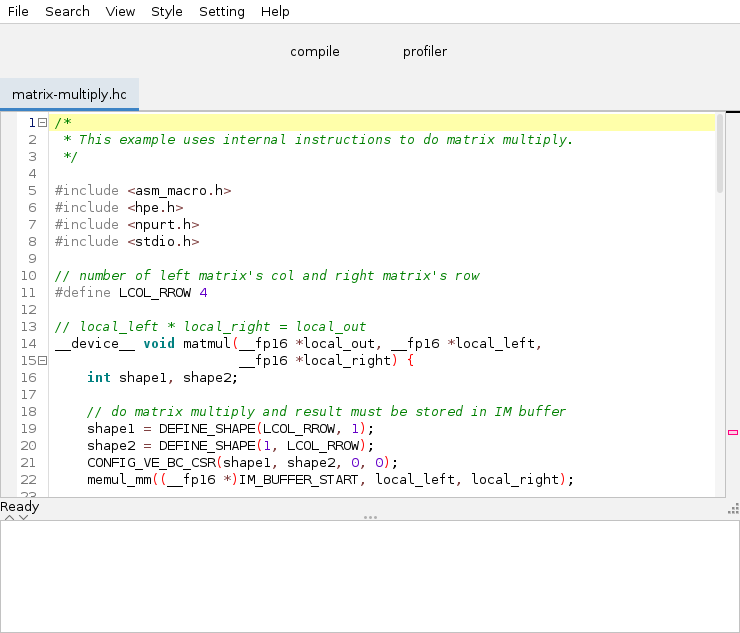The width and height of the screenshot is (740, 633).
Task: Switch to the matrix-multiply.hc tab
Action: click(69, 95)
